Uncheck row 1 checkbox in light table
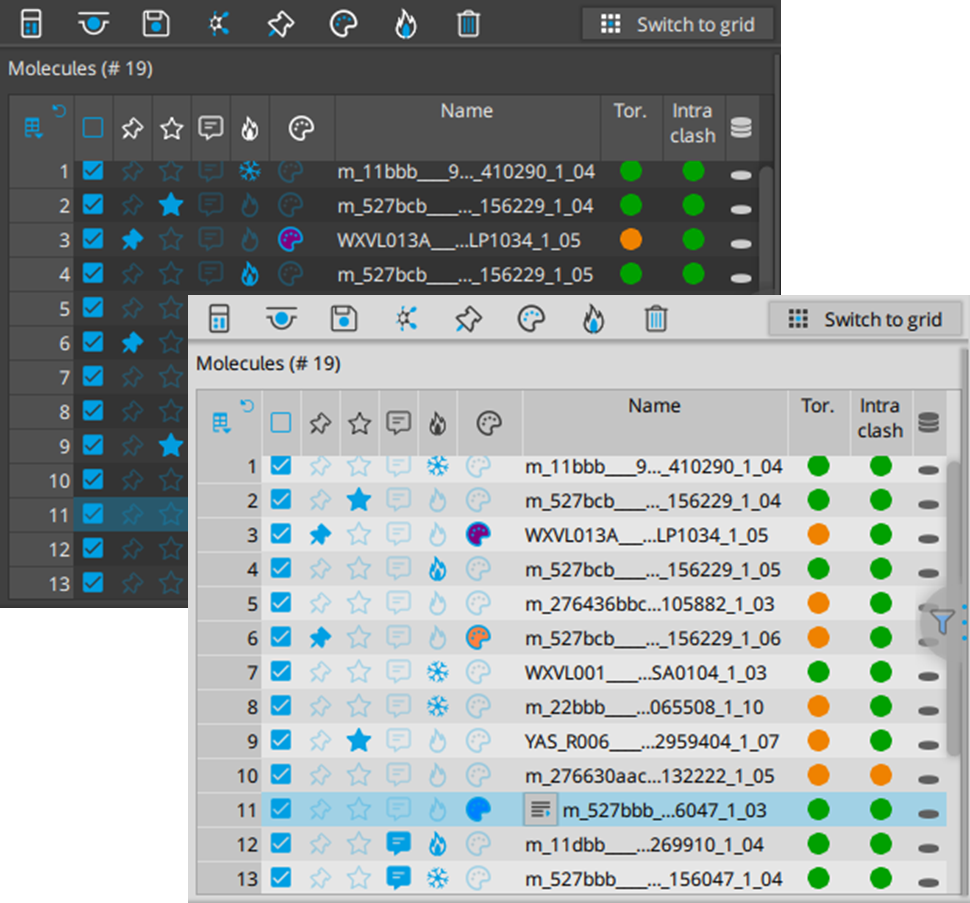 coord(281,465)
